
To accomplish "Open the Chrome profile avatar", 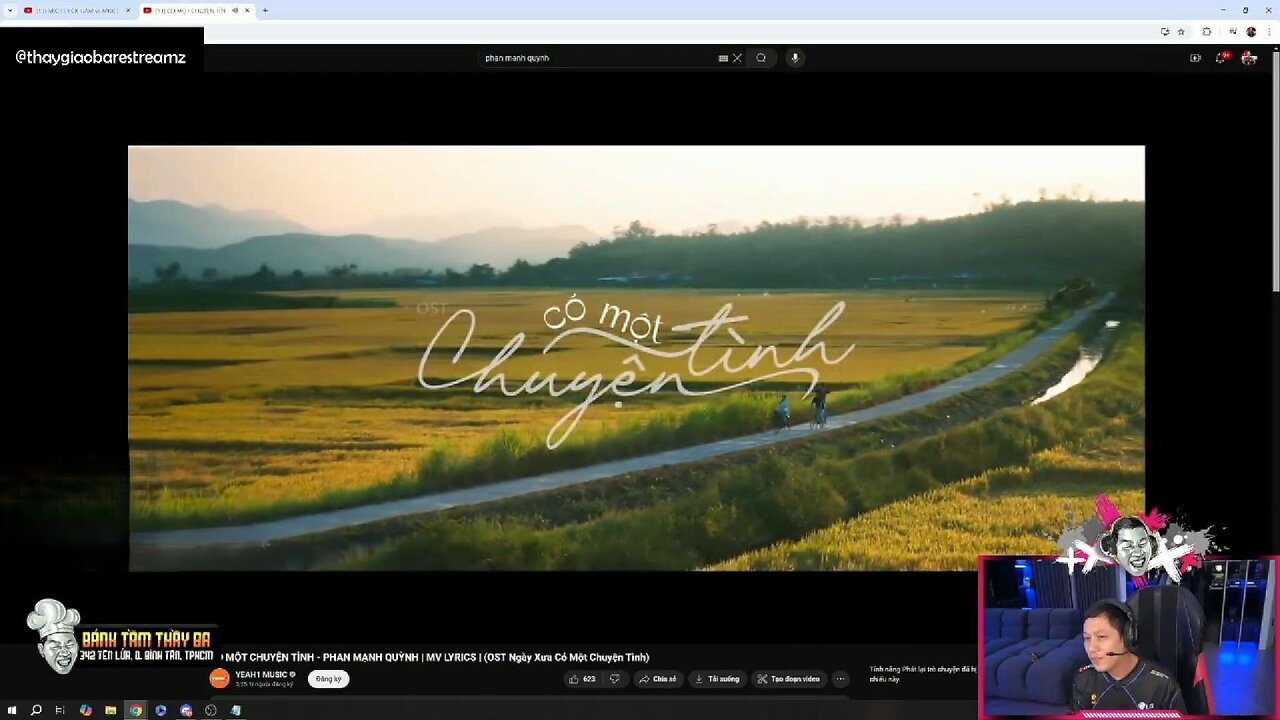I will pyautogui.click(x=1251, y=32).
